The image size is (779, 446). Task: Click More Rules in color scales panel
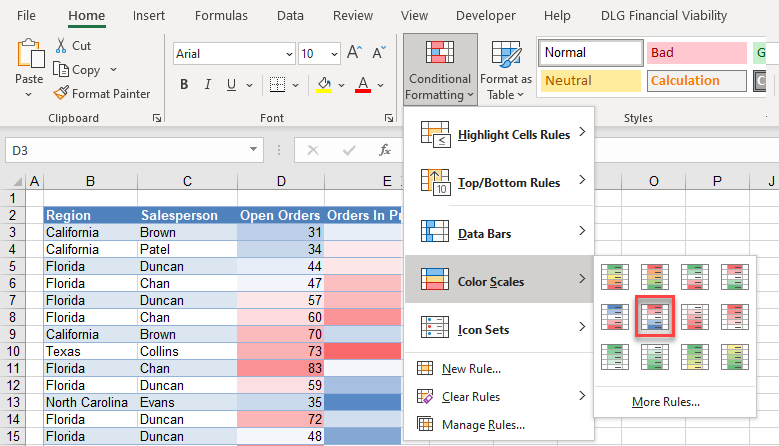665,402
